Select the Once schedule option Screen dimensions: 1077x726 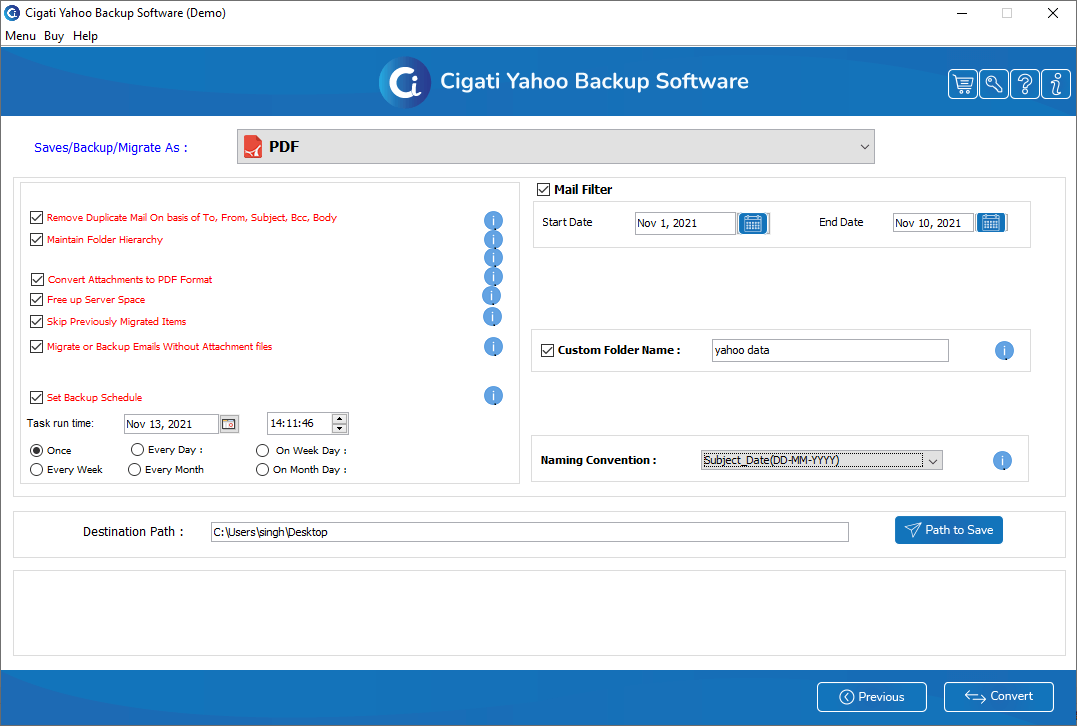36,451
